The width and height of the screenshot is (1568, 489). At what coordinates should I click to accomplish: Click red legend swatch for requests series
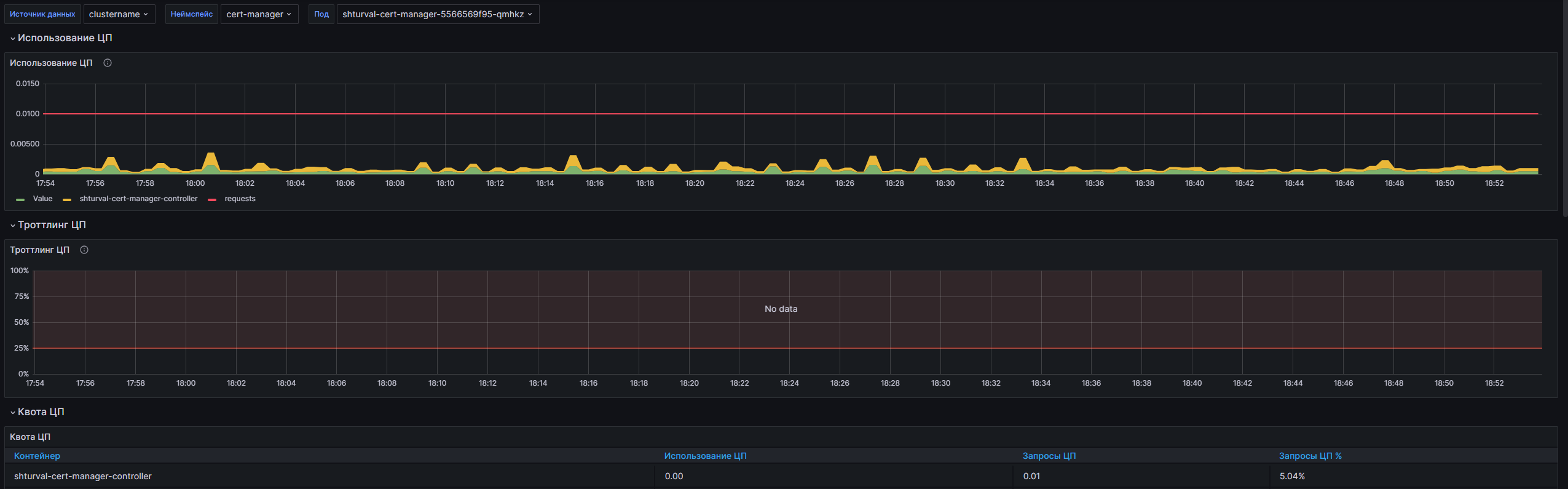click(212, 199)
